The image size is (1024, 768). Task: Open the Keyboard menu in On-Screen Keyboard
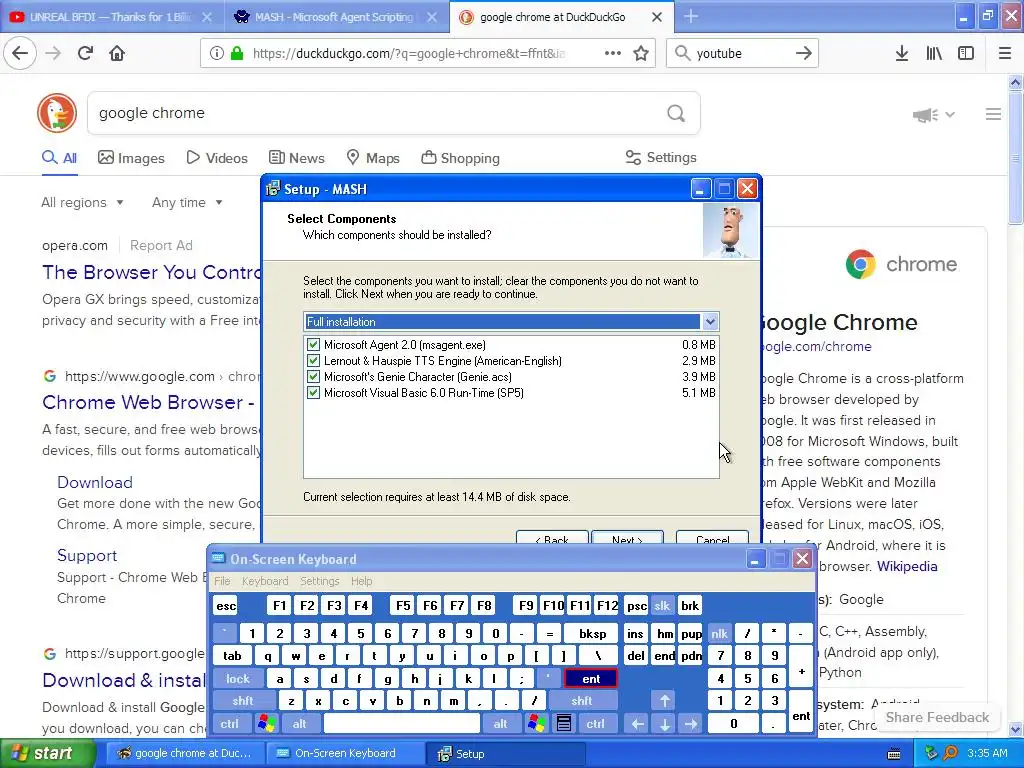click(264, 581)
